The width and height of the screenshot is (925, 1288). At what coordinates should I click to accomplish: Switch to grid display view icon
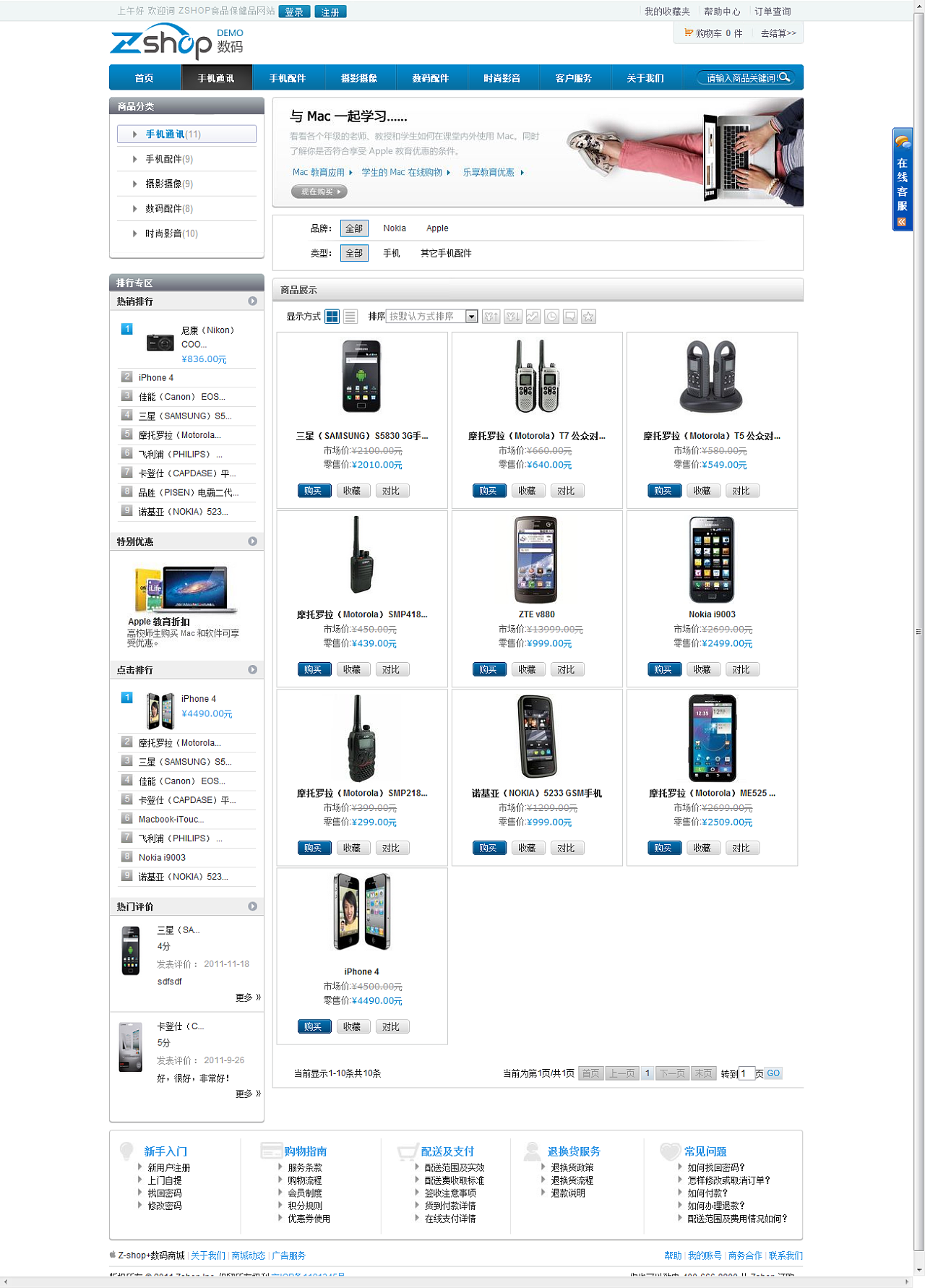[332, 317]
